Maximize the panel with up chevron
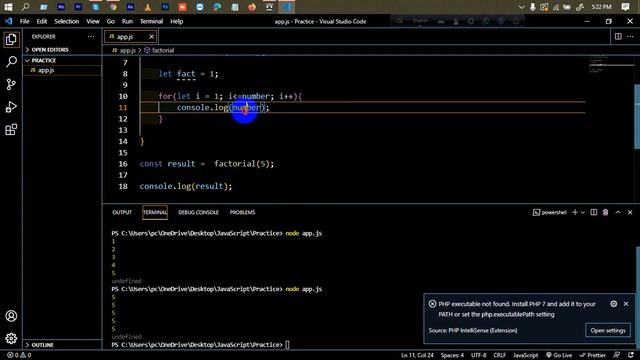640x360 pixels. coord(618,212)
